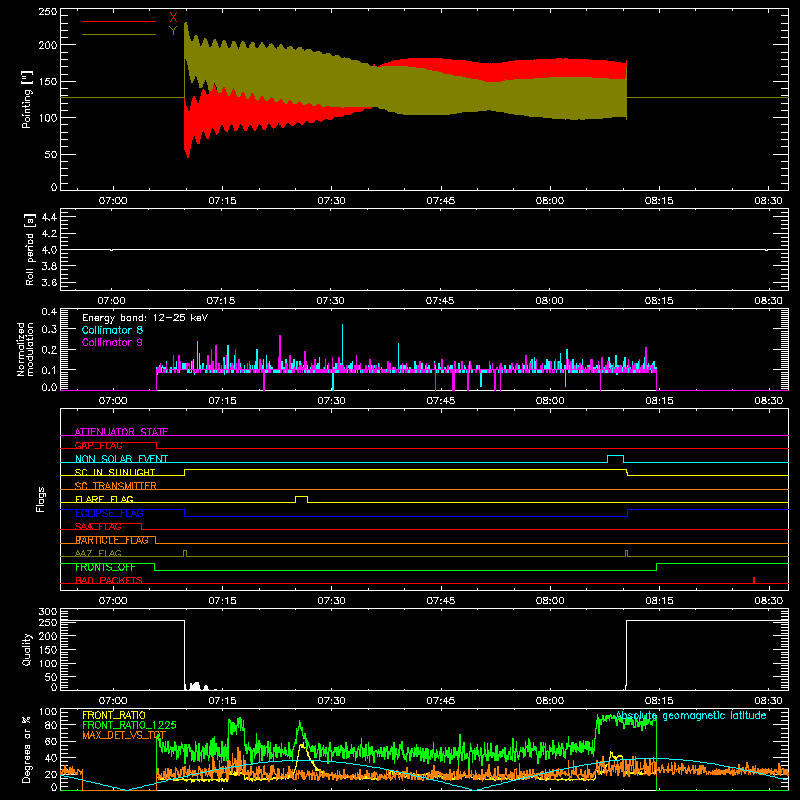Select the ECLIPSE_FLAG label

(x=109, y=513)
